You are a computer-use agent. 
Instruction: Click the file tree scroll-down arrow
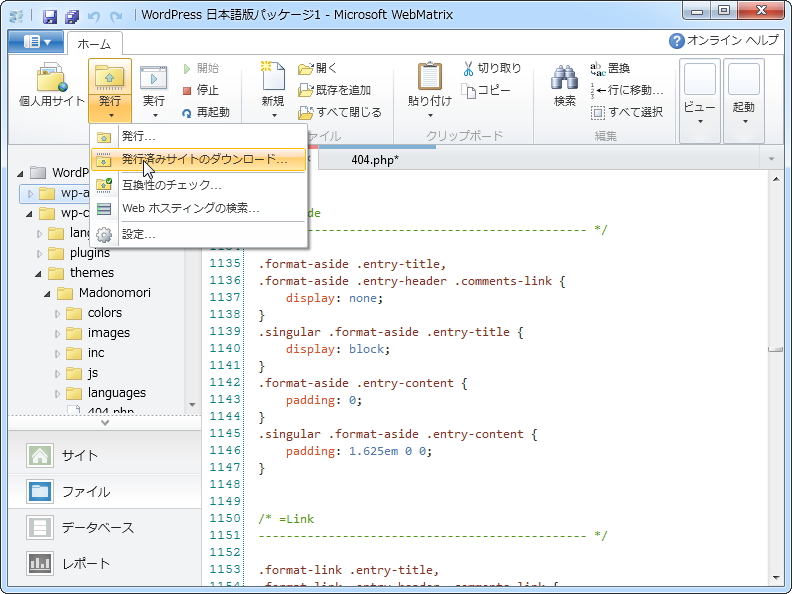(192, 405)
